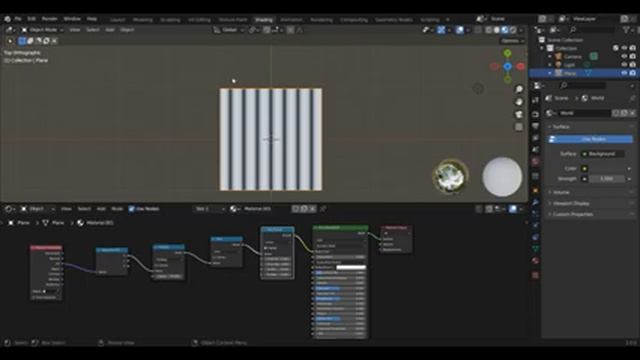Open the Modifiers wrench properties tab icon
Viewport: 640px width, 360px height.
tap(536, 202)
